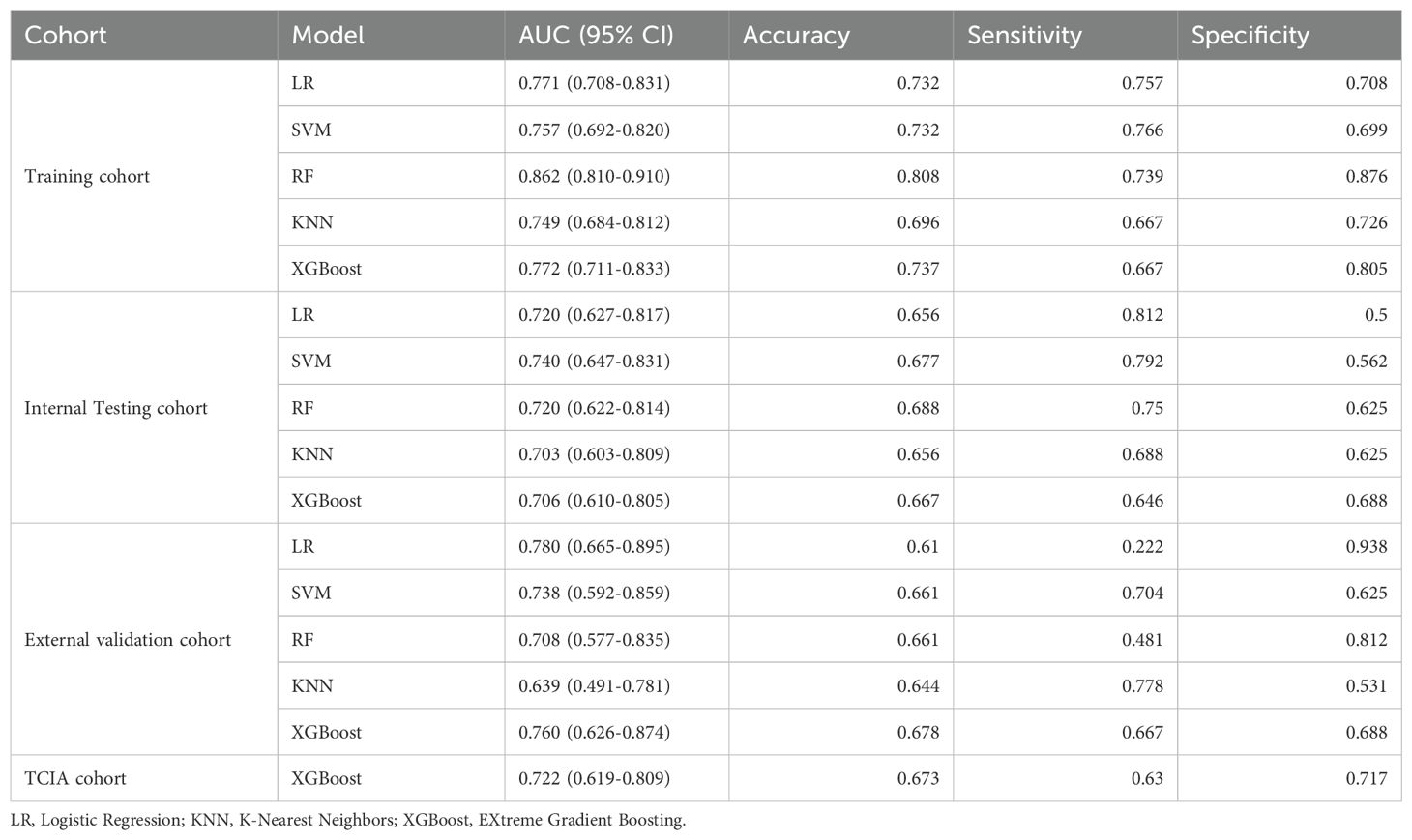Click the Sensitivity column header

tap(1065, 36)
